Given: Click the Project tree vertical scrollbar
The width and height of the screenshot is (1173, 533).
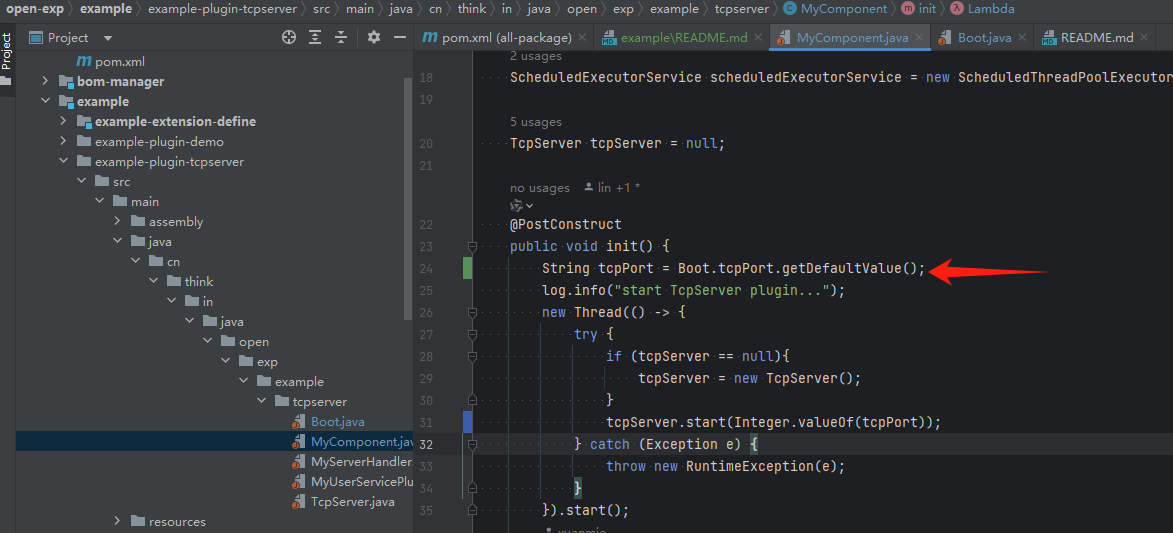Looking at the screenshot, I should 408,198.
